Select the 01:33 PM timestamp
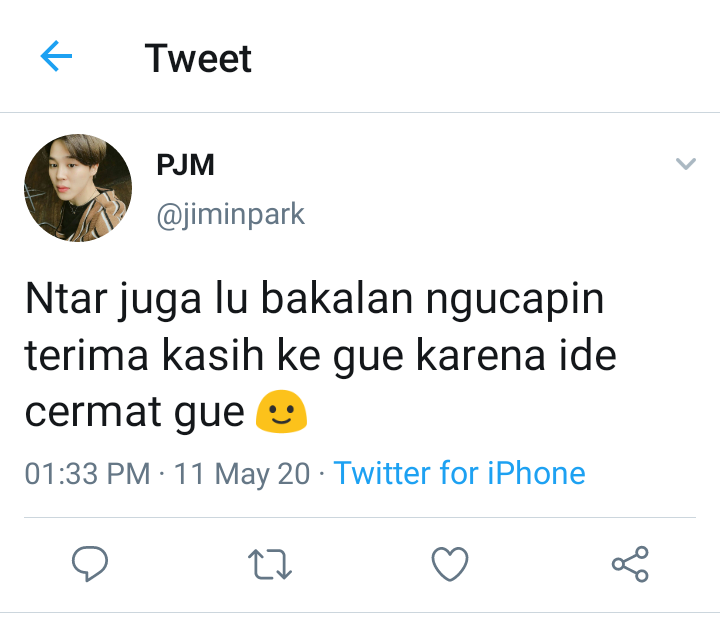 [87, 473]
